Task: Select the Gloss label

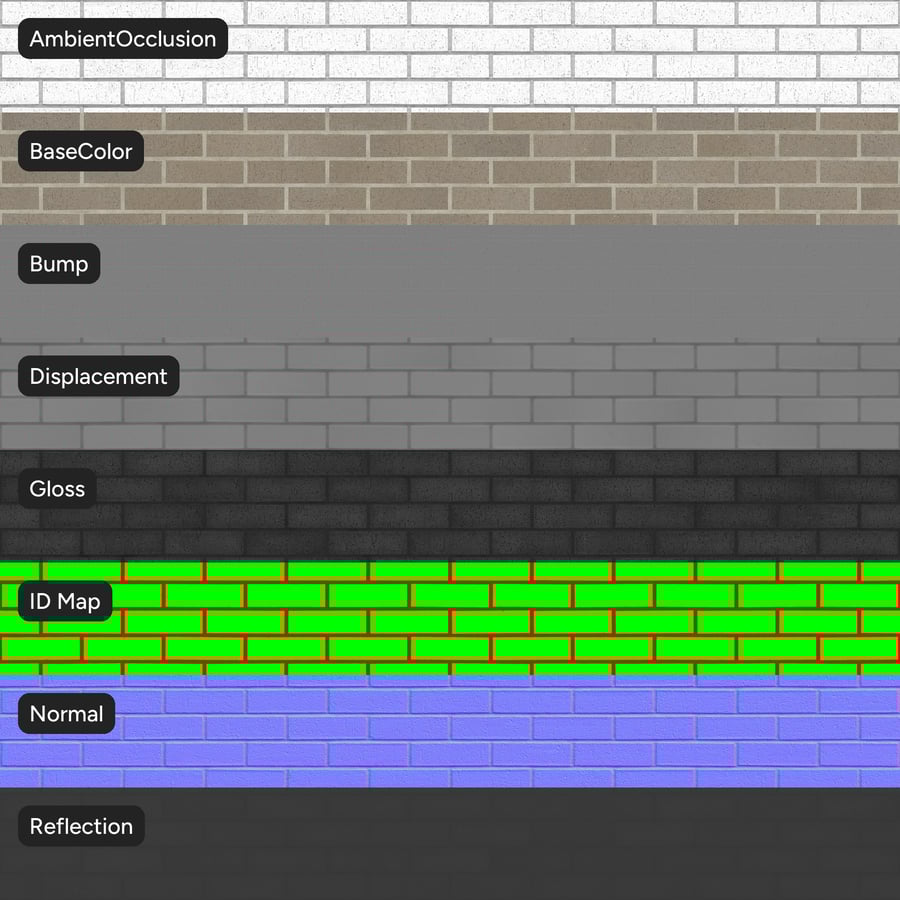Action: pyautogui.click(x=57, y=488)
